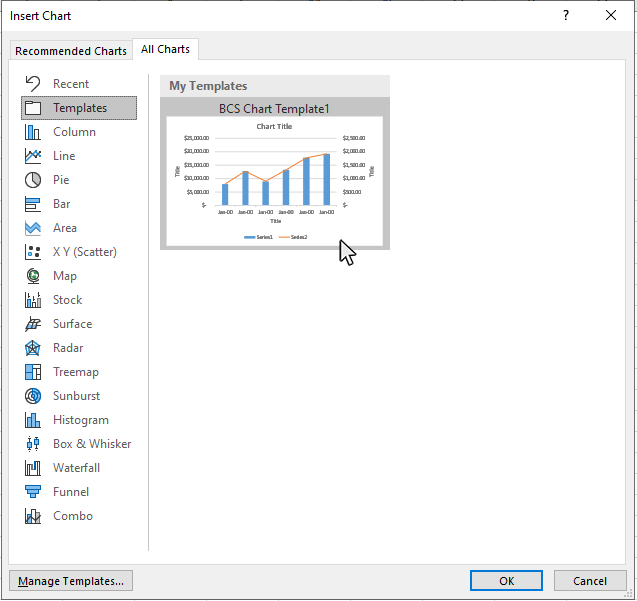Select the Map globe icon
This screenshot has width=637, height=601.
pyautogui.click(x=32, y=276)
